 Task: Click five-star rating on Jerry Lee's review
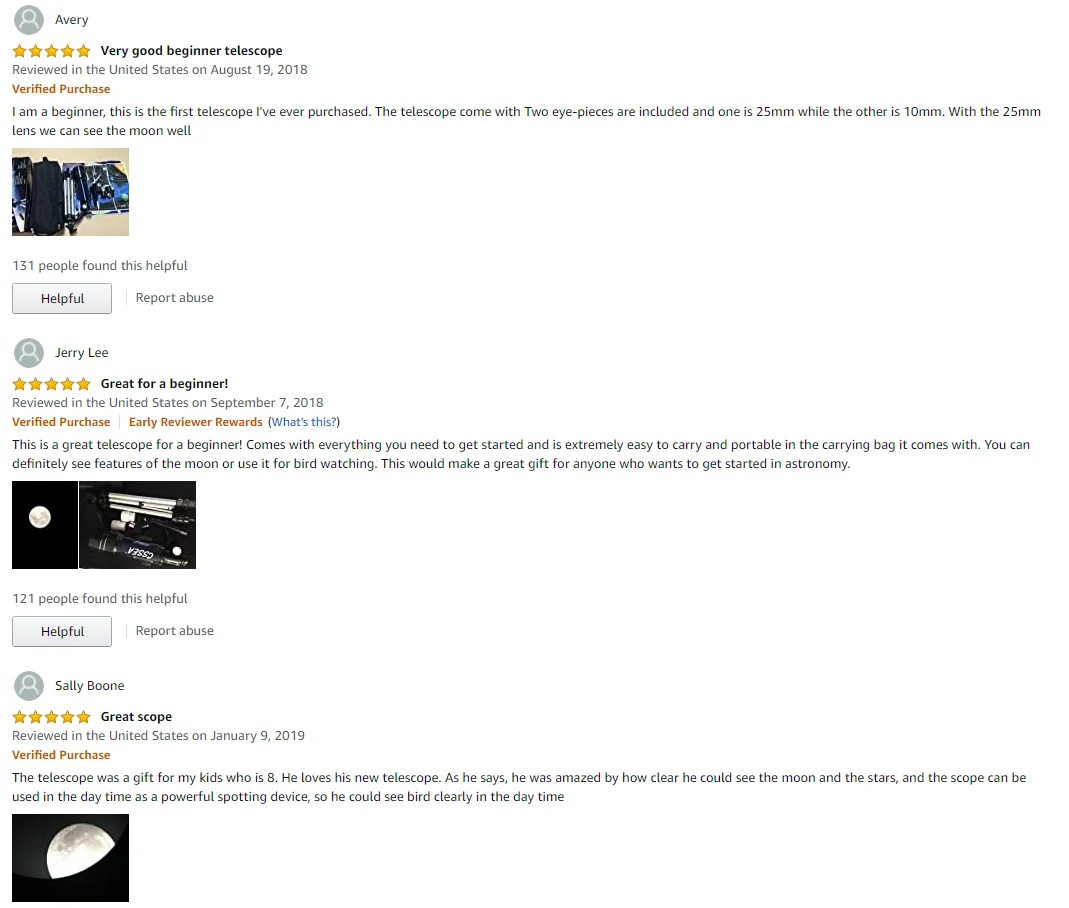[51, 384]
